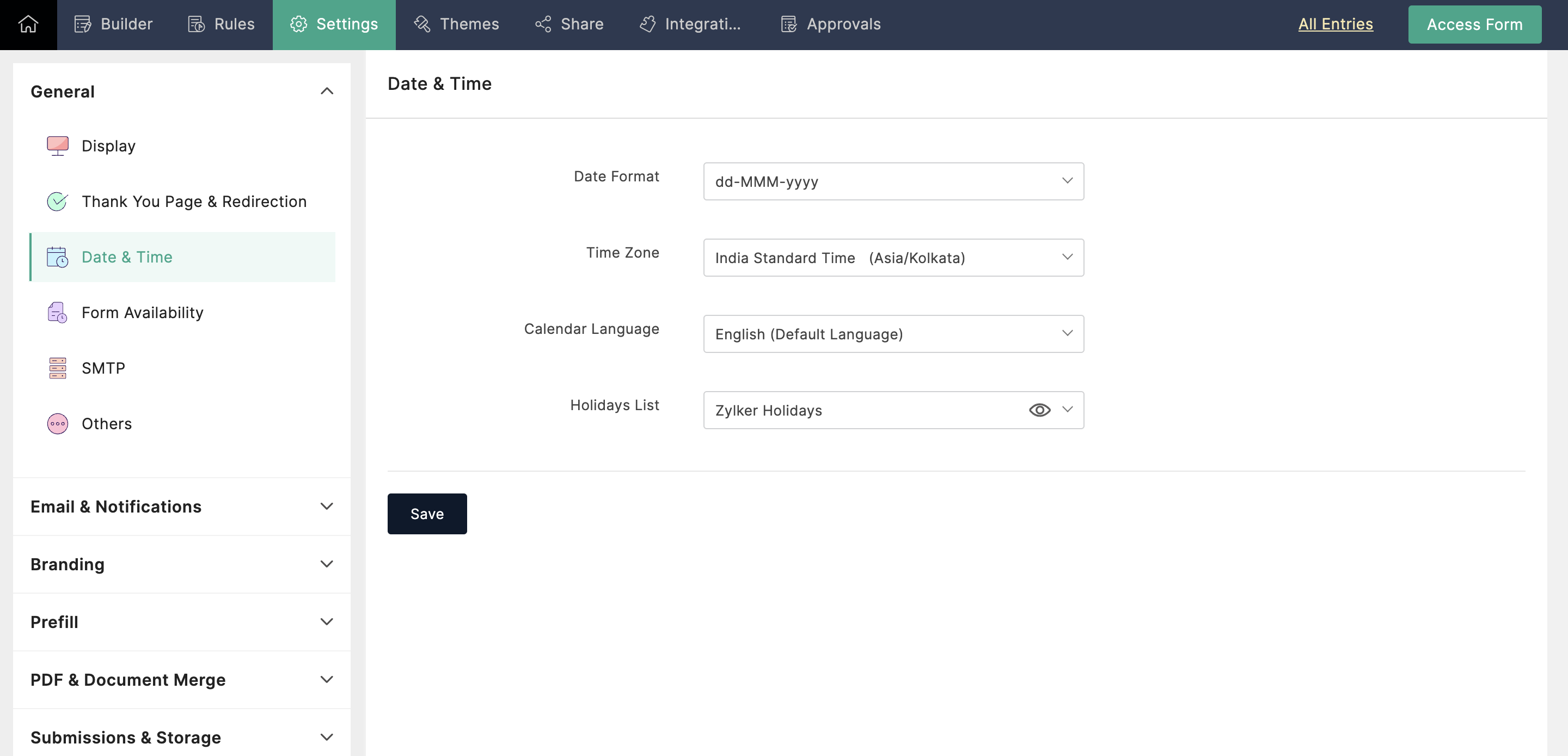This screenshot has height=756, width=1568.
Task: Click the Share nodes icon
Action: [542, 25]
